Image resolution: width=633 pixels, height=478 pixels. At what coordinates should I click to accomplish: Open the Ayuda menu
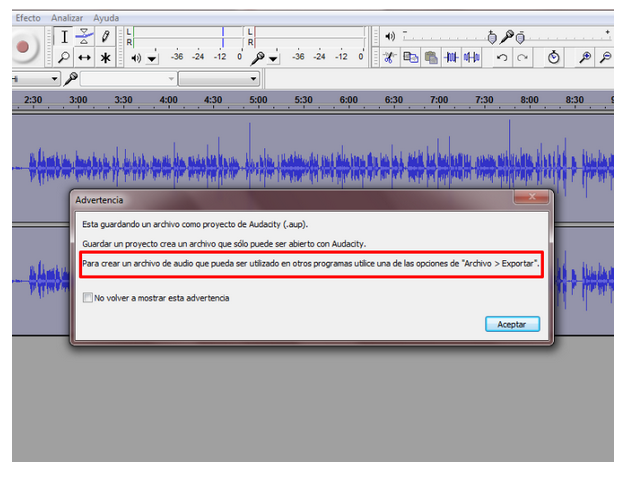[x=105, y=18]
